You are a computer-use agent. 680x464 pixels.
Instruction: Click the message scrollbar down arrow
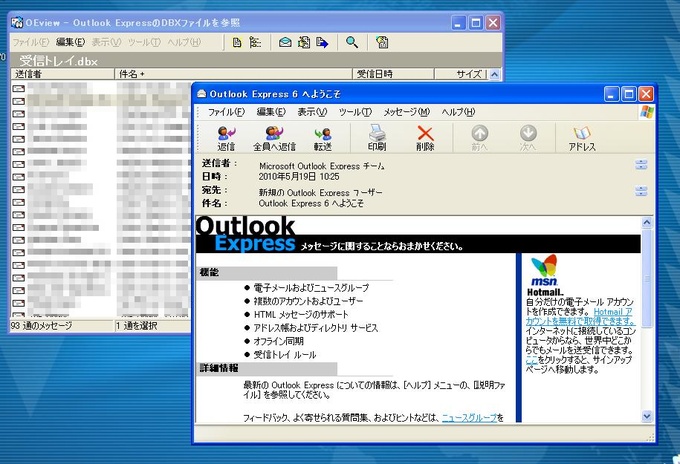pyautogui.click(x=647, y=416)
